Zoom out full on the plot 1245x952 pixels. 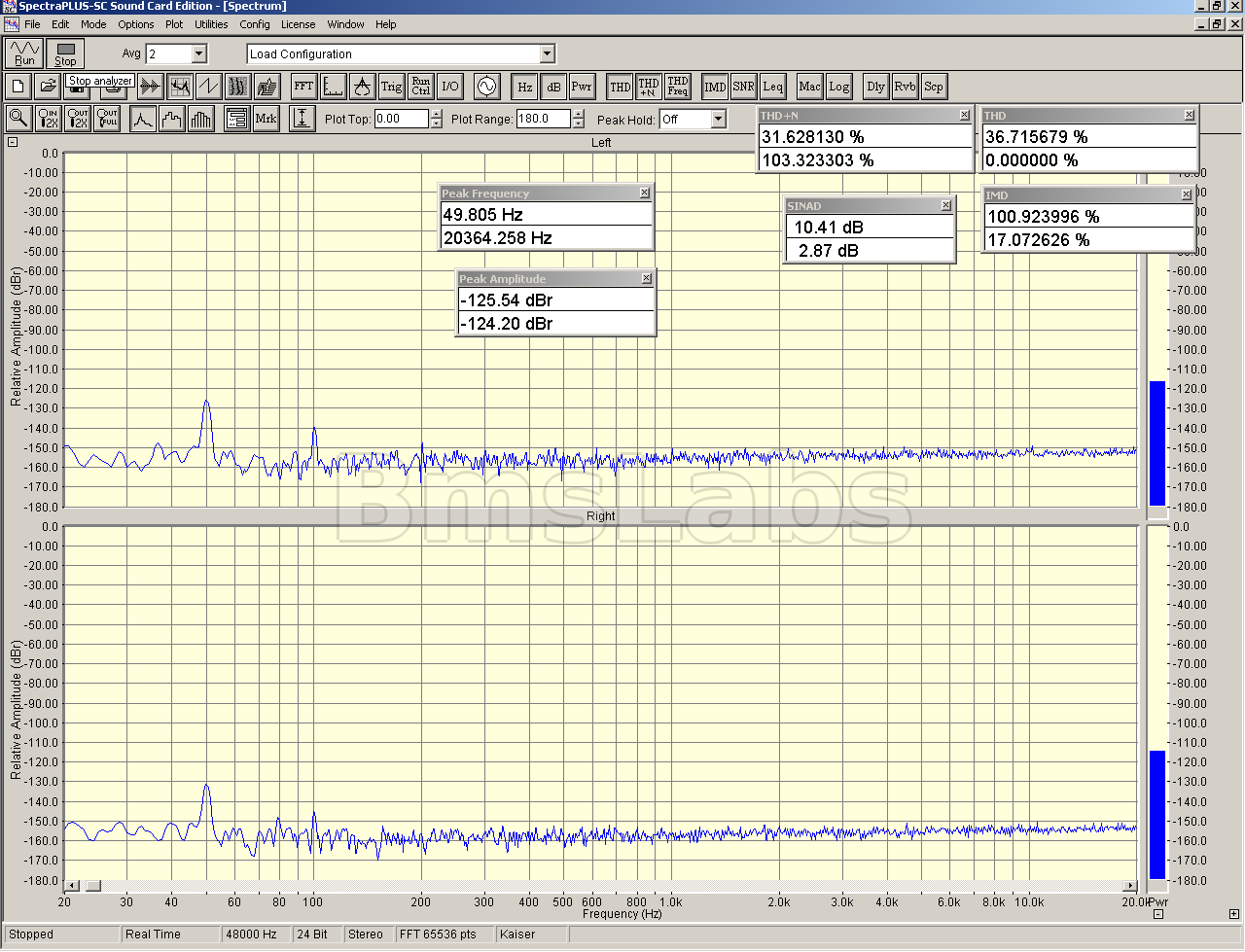click(107, 119)
